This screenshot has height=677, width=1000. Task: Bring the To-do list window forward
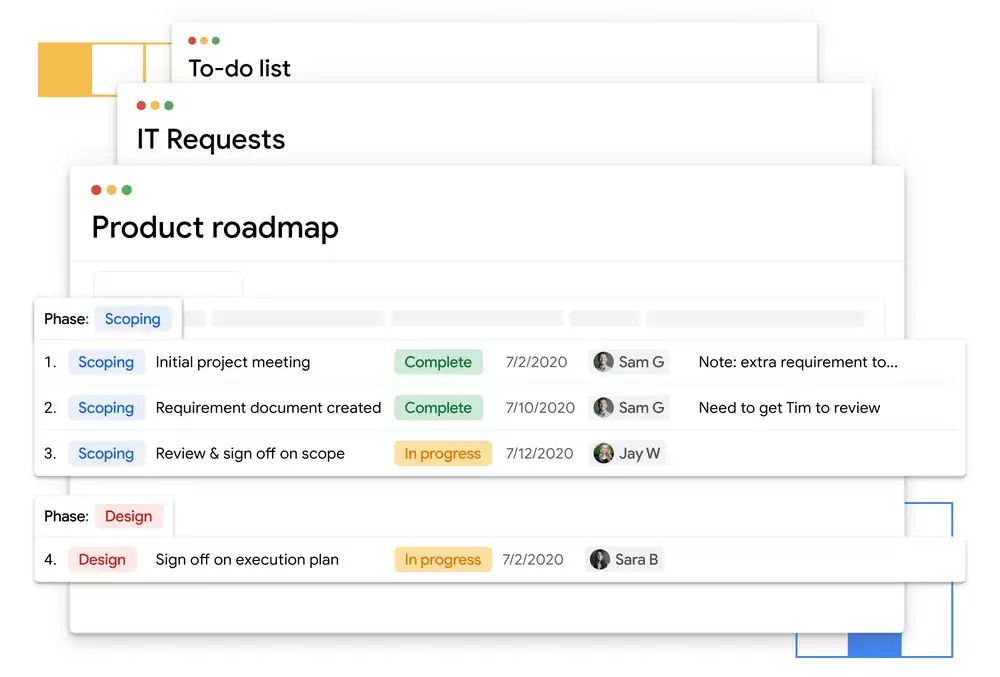pyautogui.click(x=240, y=69)
